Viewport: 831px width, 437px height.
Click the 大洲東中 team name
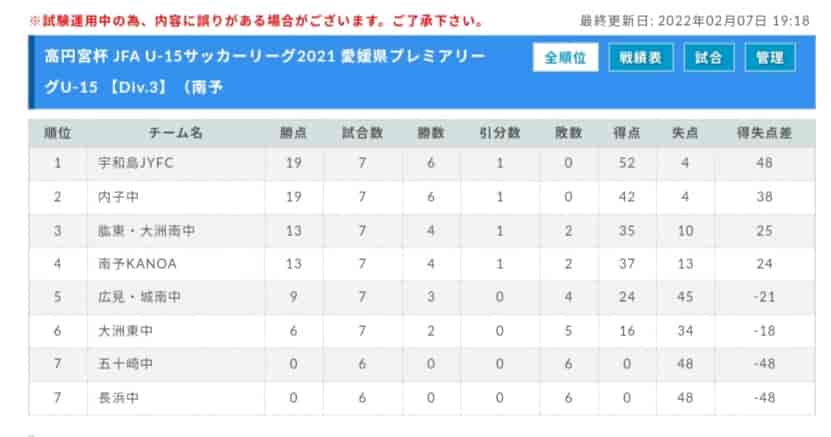[126, 331]
